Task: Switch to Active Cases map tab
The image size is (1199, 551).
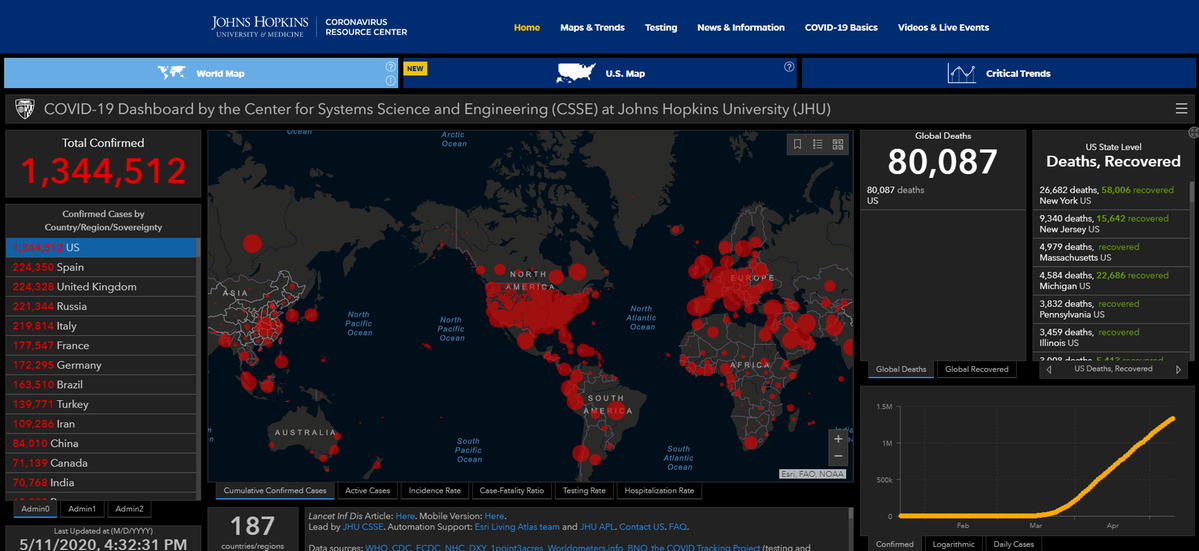Action: coord(367,491)
